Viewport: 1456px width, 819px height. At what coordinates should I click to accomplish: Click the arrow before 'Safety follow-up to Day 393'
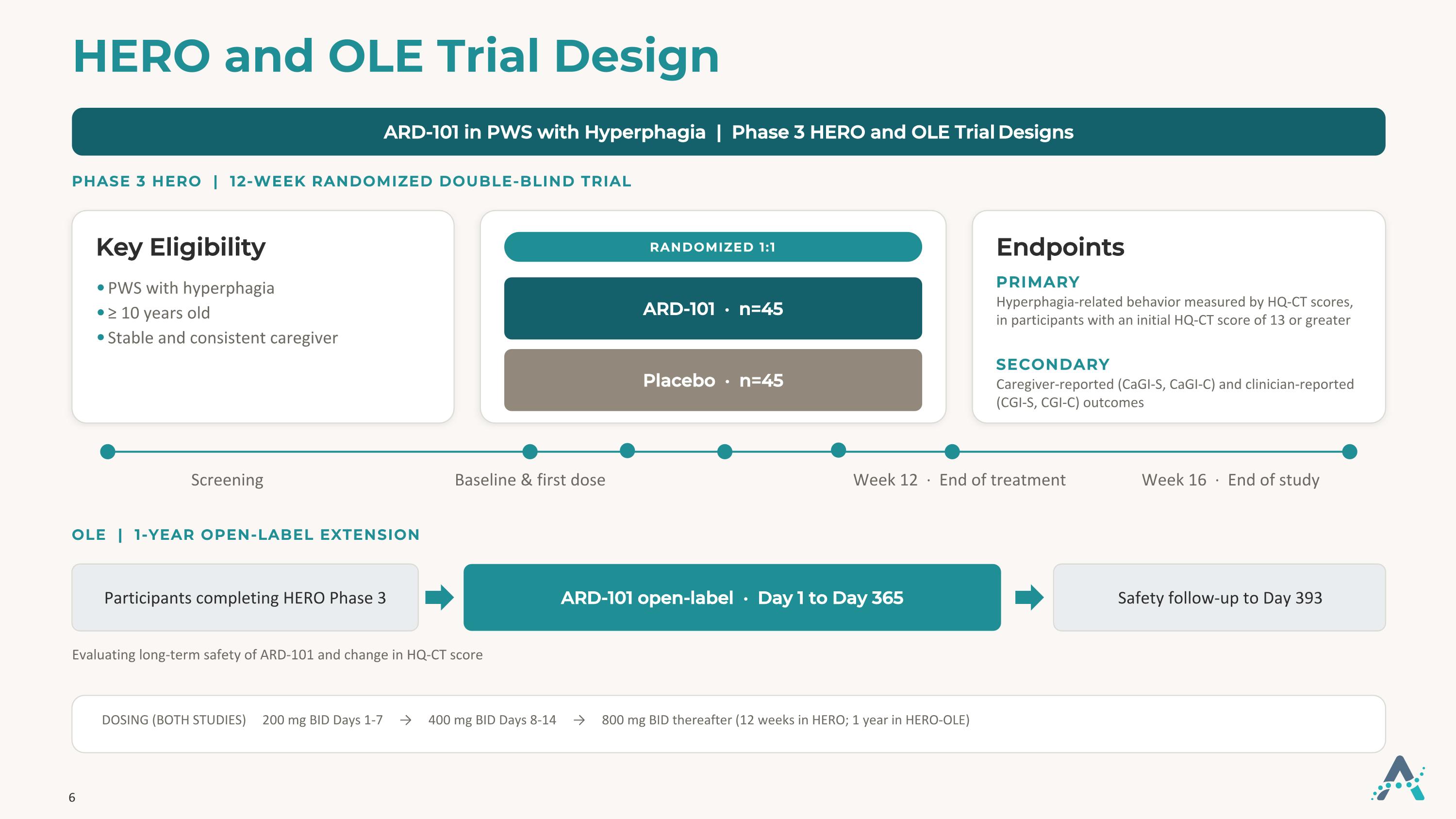pos(1029,598)
